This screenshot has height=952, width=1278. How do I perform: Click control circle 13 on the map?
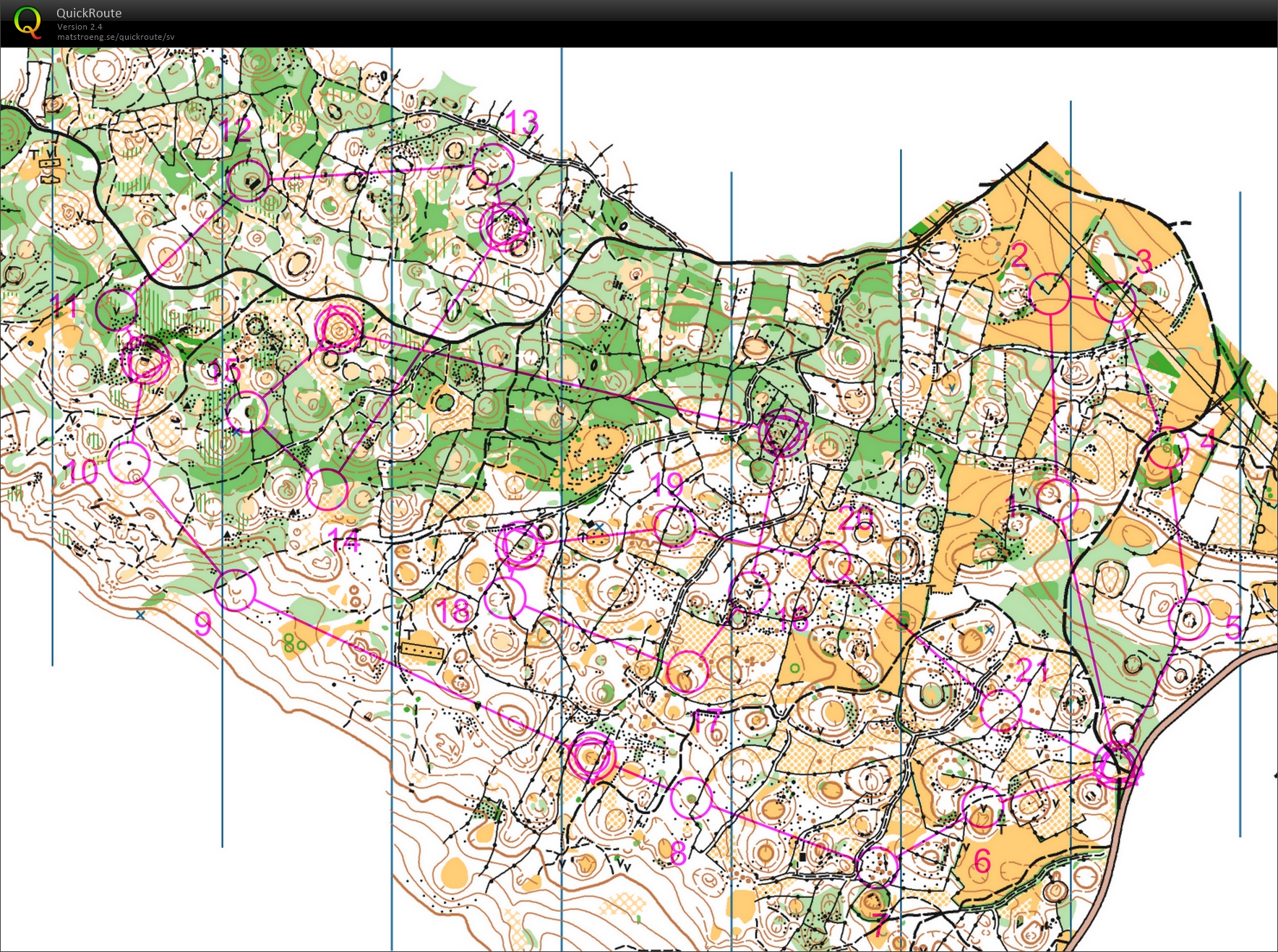tap(493, 165)
